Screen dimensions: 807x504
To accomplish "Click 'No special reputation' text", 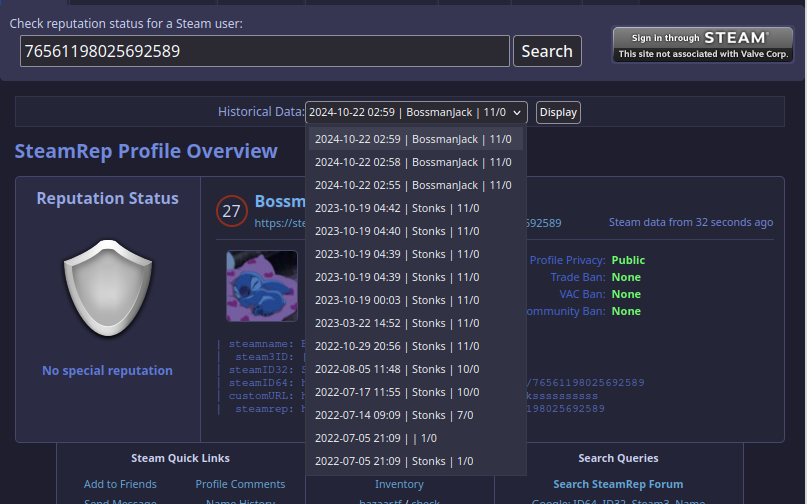I will 108,371.
